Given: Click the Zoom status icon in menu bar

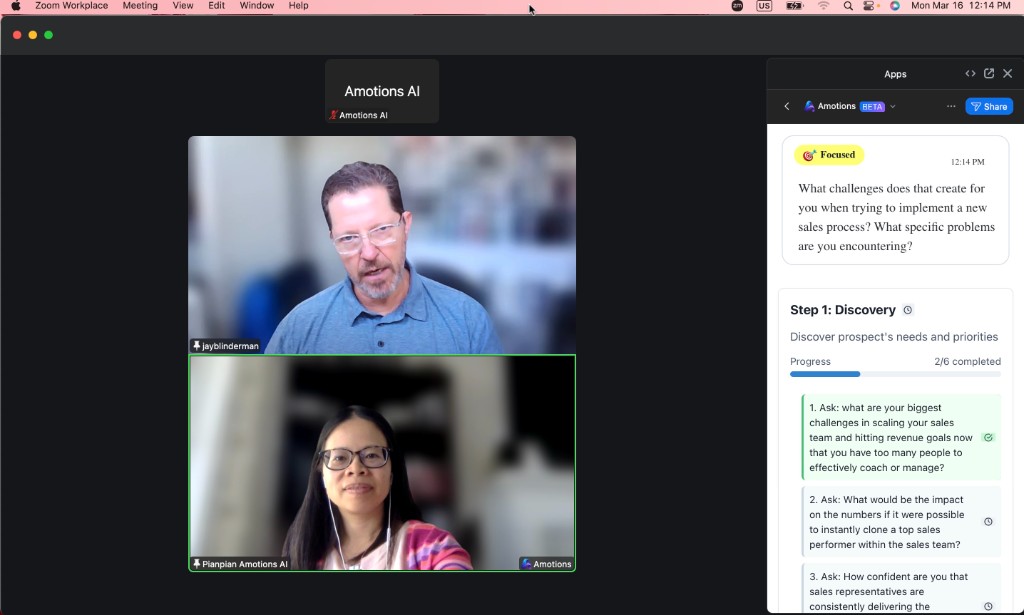Looking at the screenshot, I should (737, 6).
